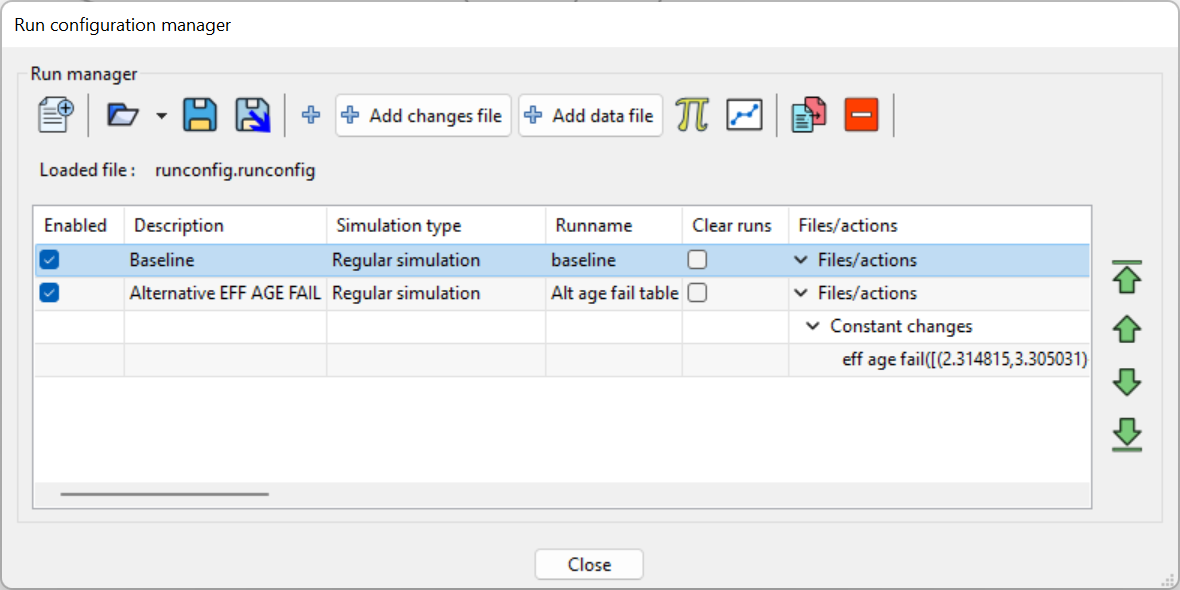Screen dimensions: 1180x590
Task: Move the selected run to the top
Action: [1126, 277]
